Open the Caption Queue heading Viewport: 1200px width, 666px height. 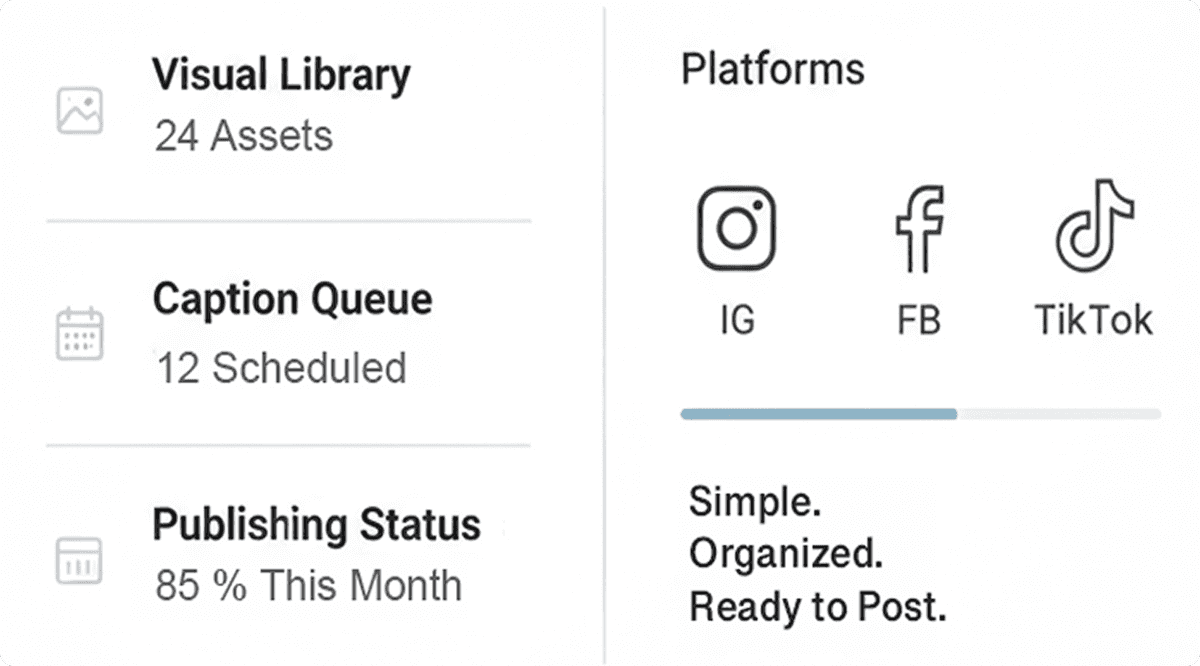292,299
